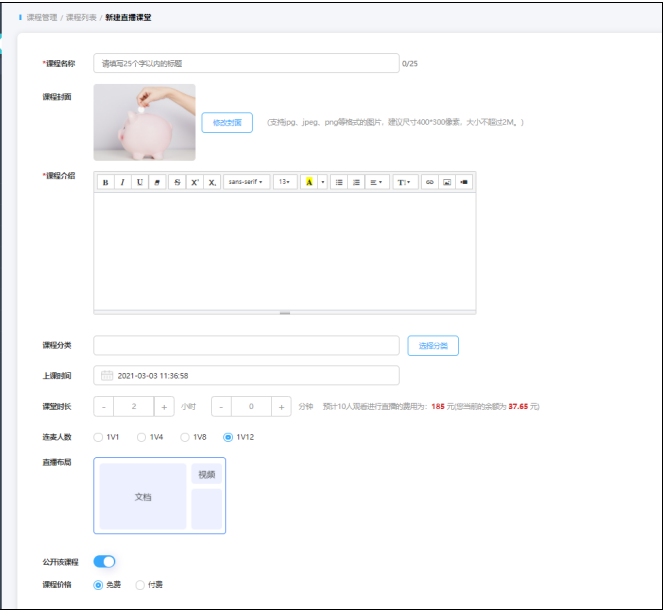The width and height of the screenshot is (666, 615).
Task: Select the 文档 视频 live layout card
Action: (x=160, y=496)
